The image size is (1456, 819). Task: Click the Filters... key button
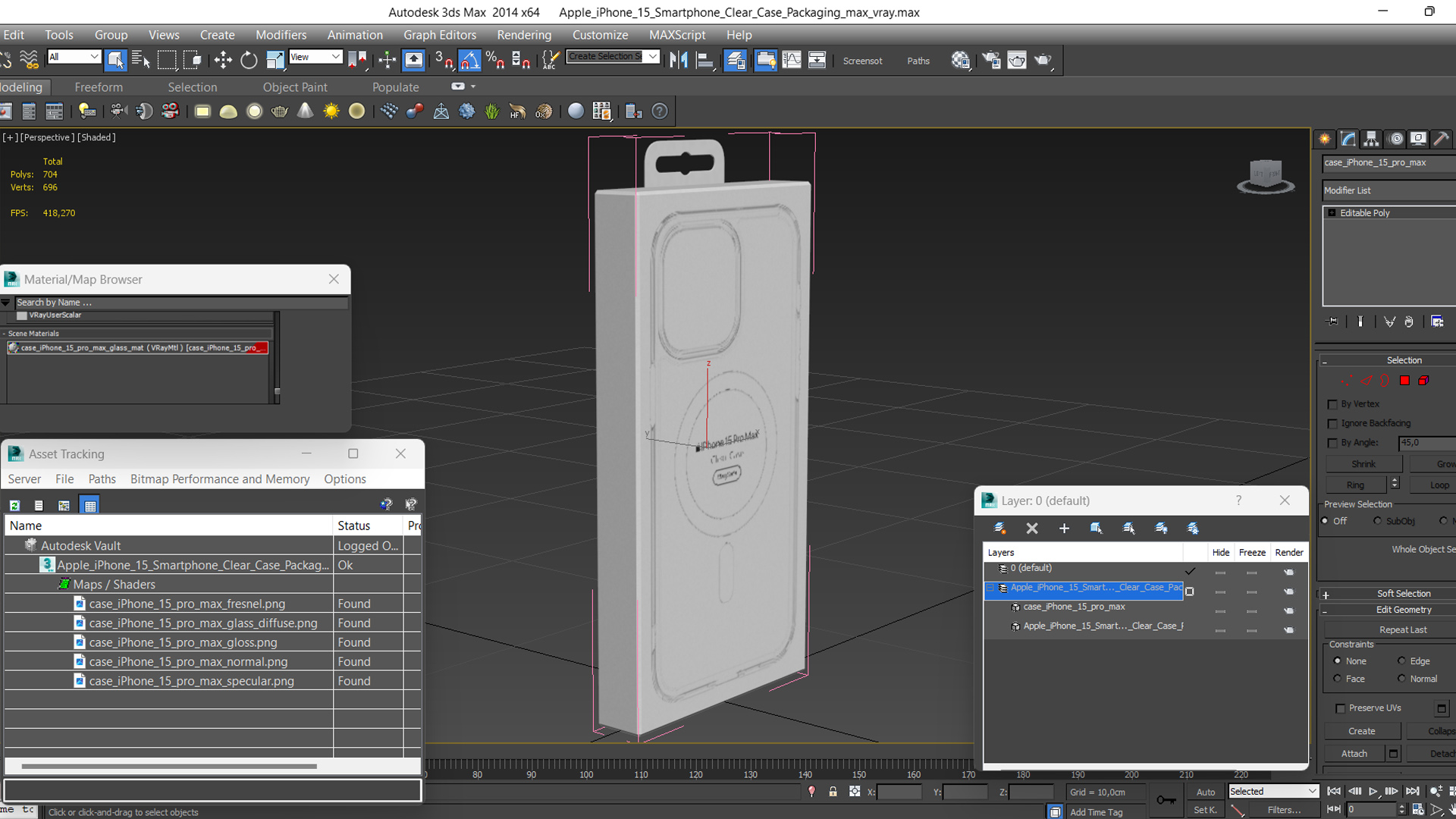[x=1285, y=810]
